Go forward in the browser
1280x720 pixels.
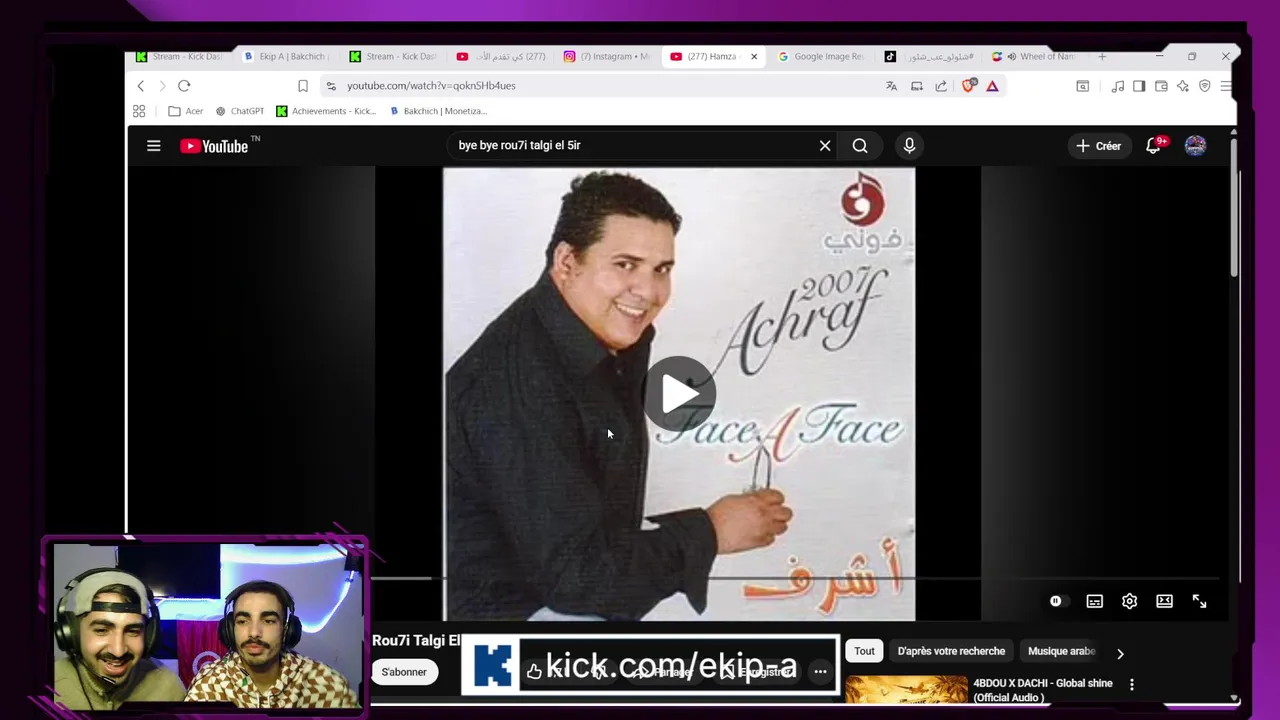162,86
